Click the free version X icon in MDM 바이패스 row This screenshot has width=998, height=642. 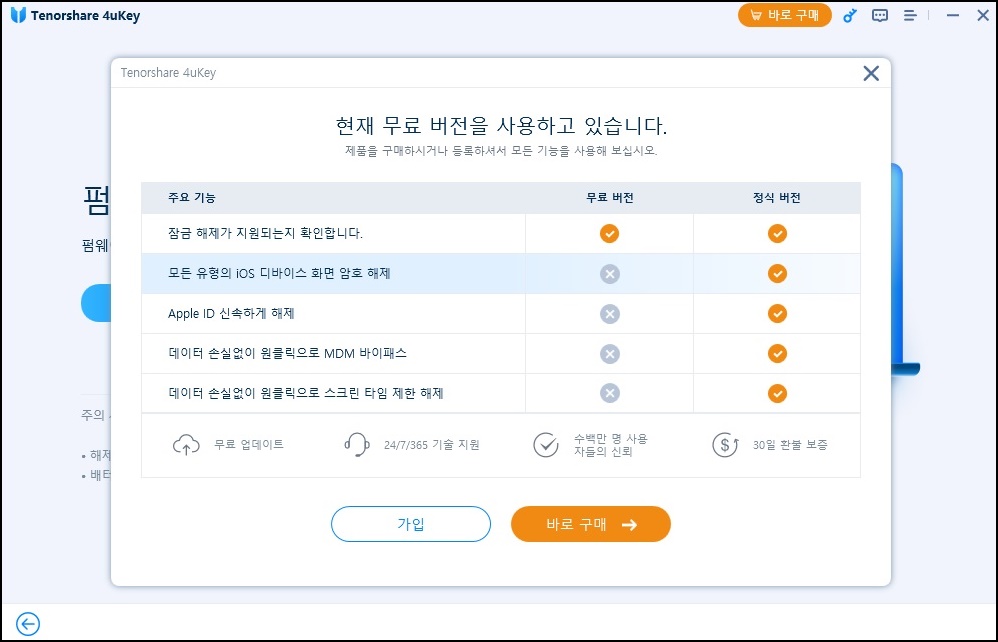[609, 354]
